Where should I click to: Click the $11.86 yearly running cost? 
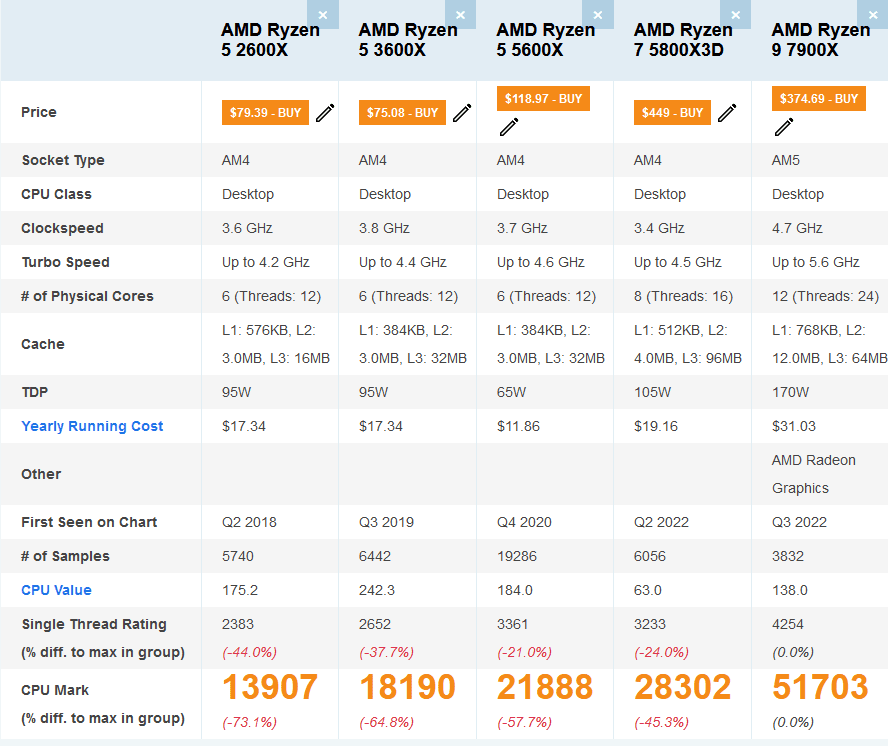point(518,426)
